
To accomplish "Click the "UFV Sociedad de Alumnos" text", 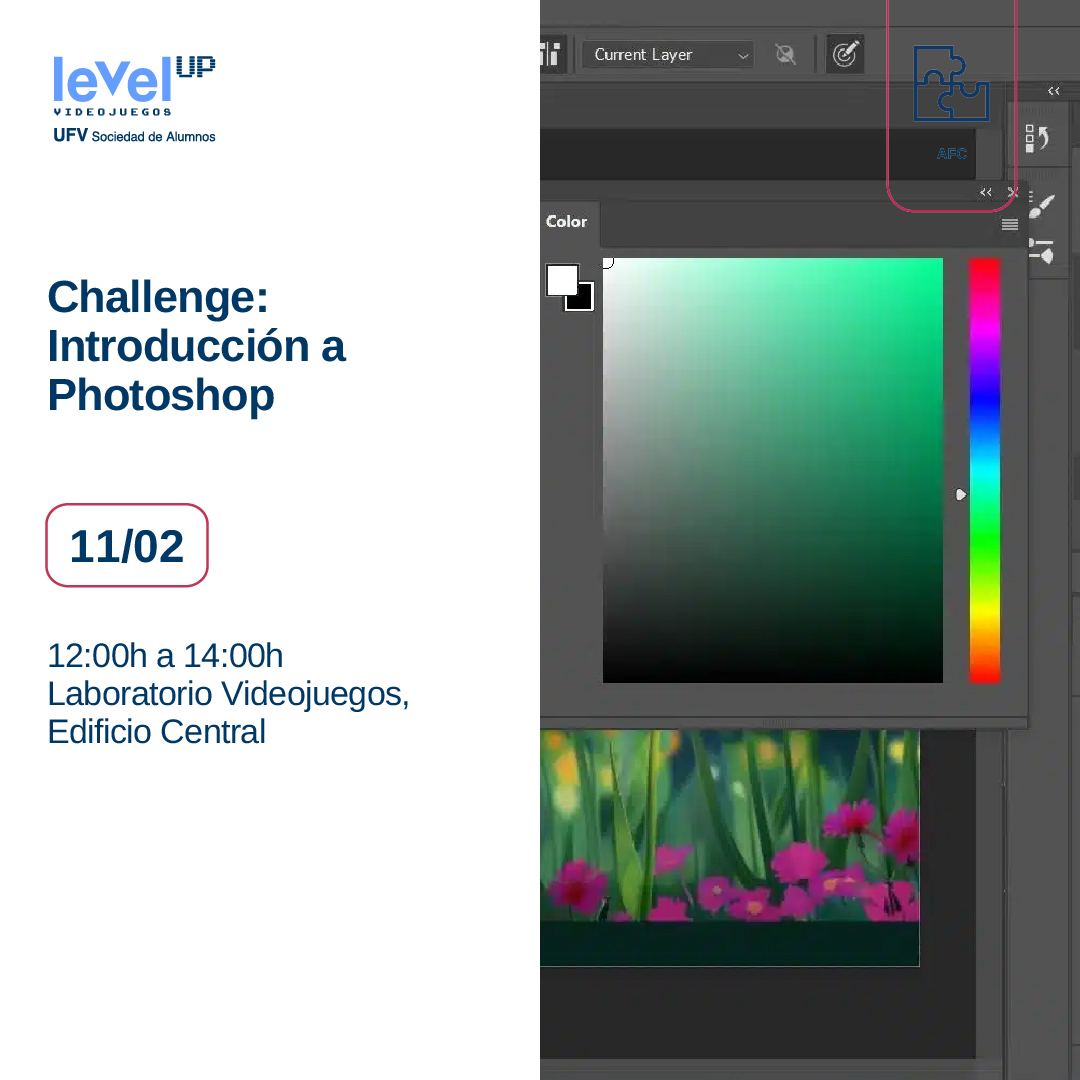I will 134,136.
